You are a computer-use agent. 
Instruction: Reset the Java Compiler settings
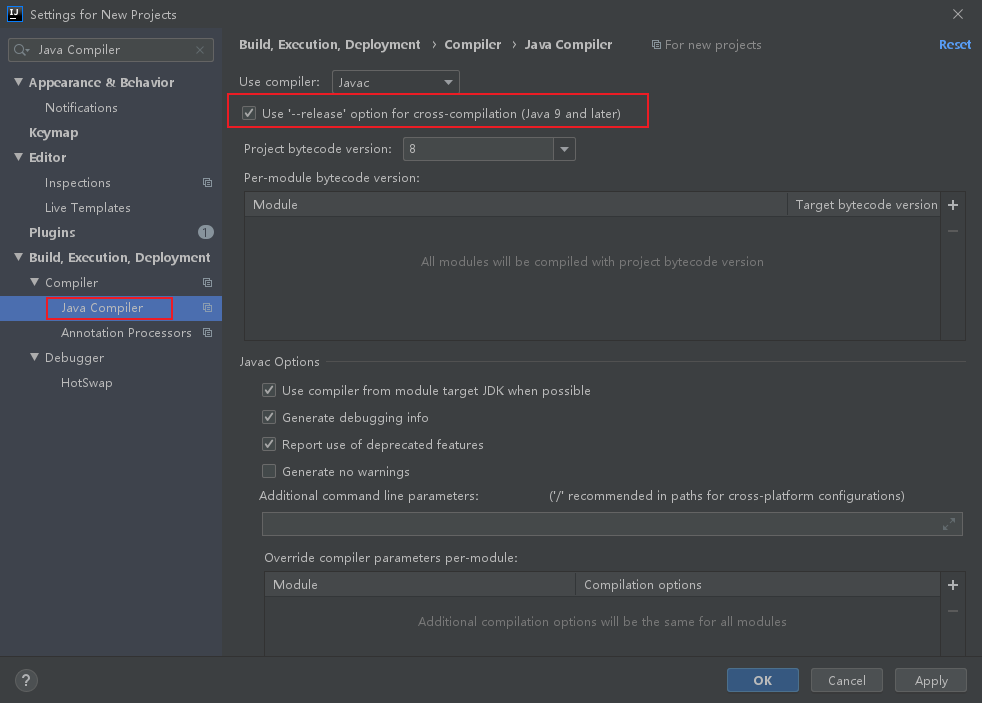click(x=954, y=44)
